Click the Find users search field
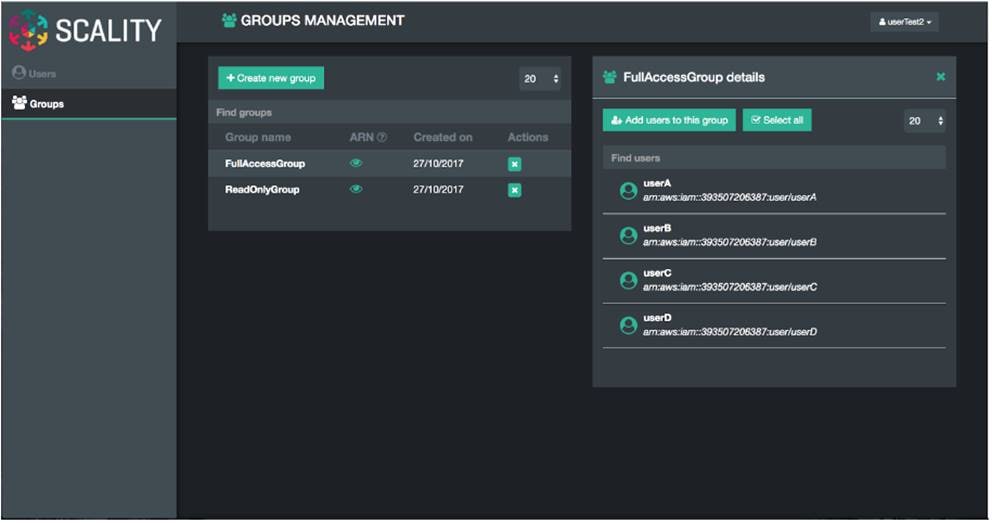The height and width of the screenshot is (523, 992). (774, 158)
